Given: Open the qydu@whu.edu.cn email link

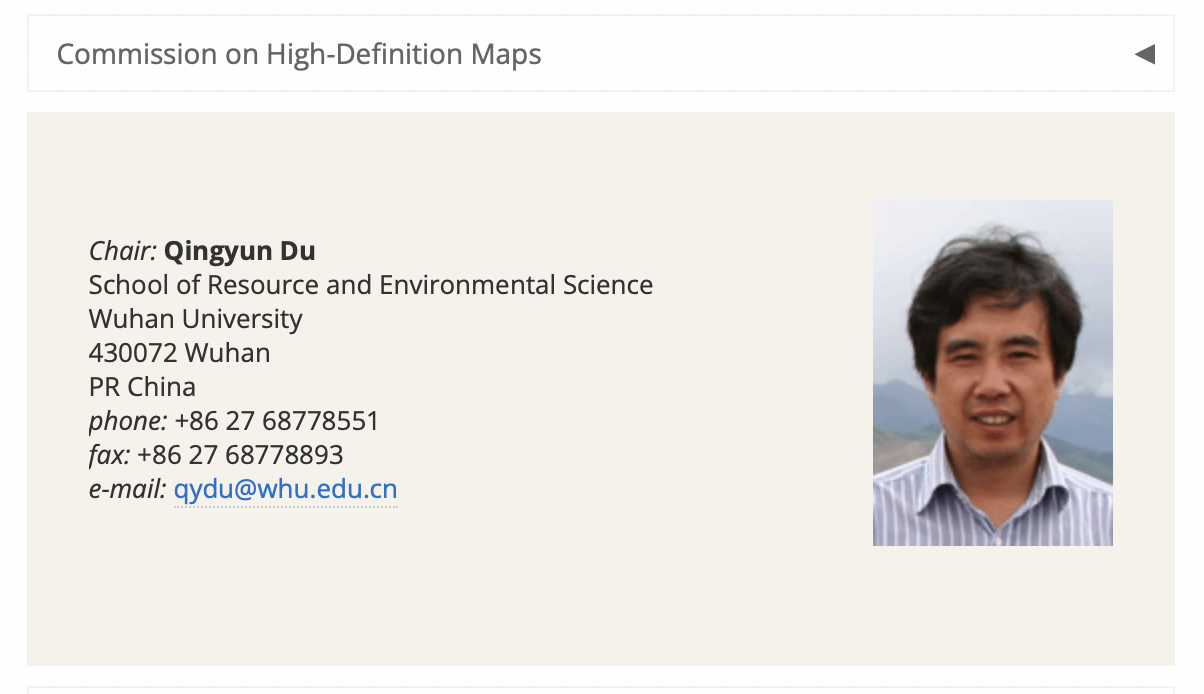Looking at the screenshot, I should 285,490.
